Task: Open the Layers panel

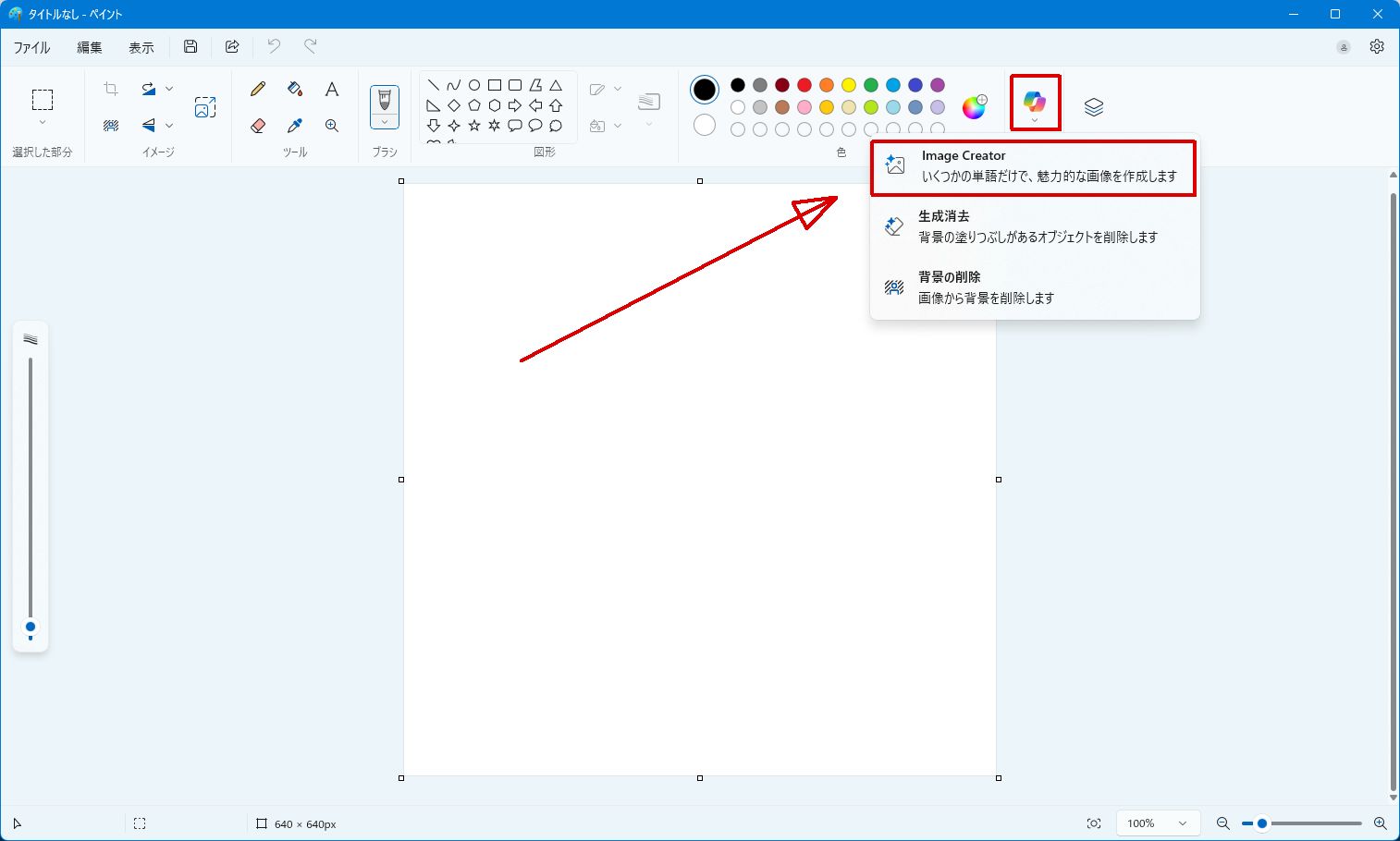Action: (1094, 107)
